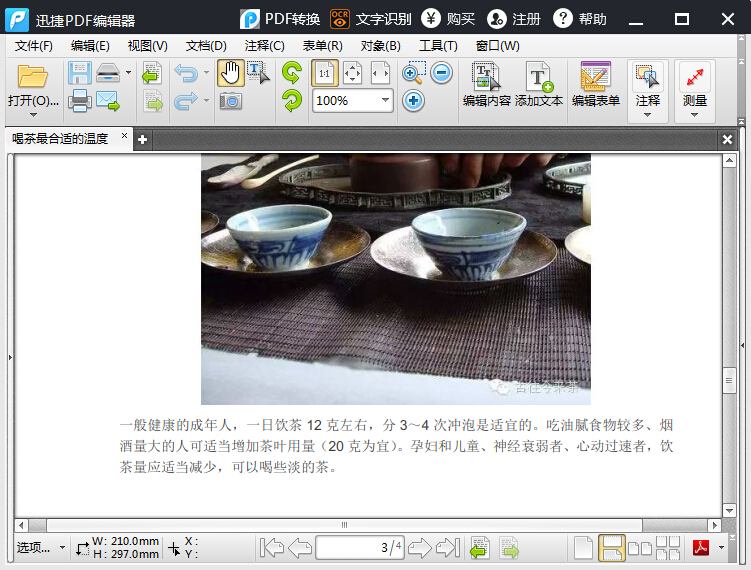
Task: Save the document with the floppy disk icon
Action: point(80,73)
